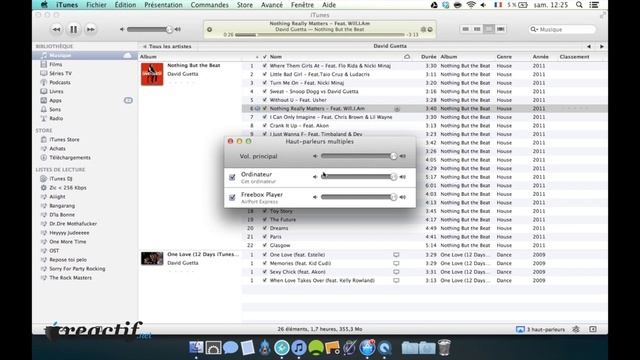
Task: Open the Trash in the Dock
Action: point(444,347)
